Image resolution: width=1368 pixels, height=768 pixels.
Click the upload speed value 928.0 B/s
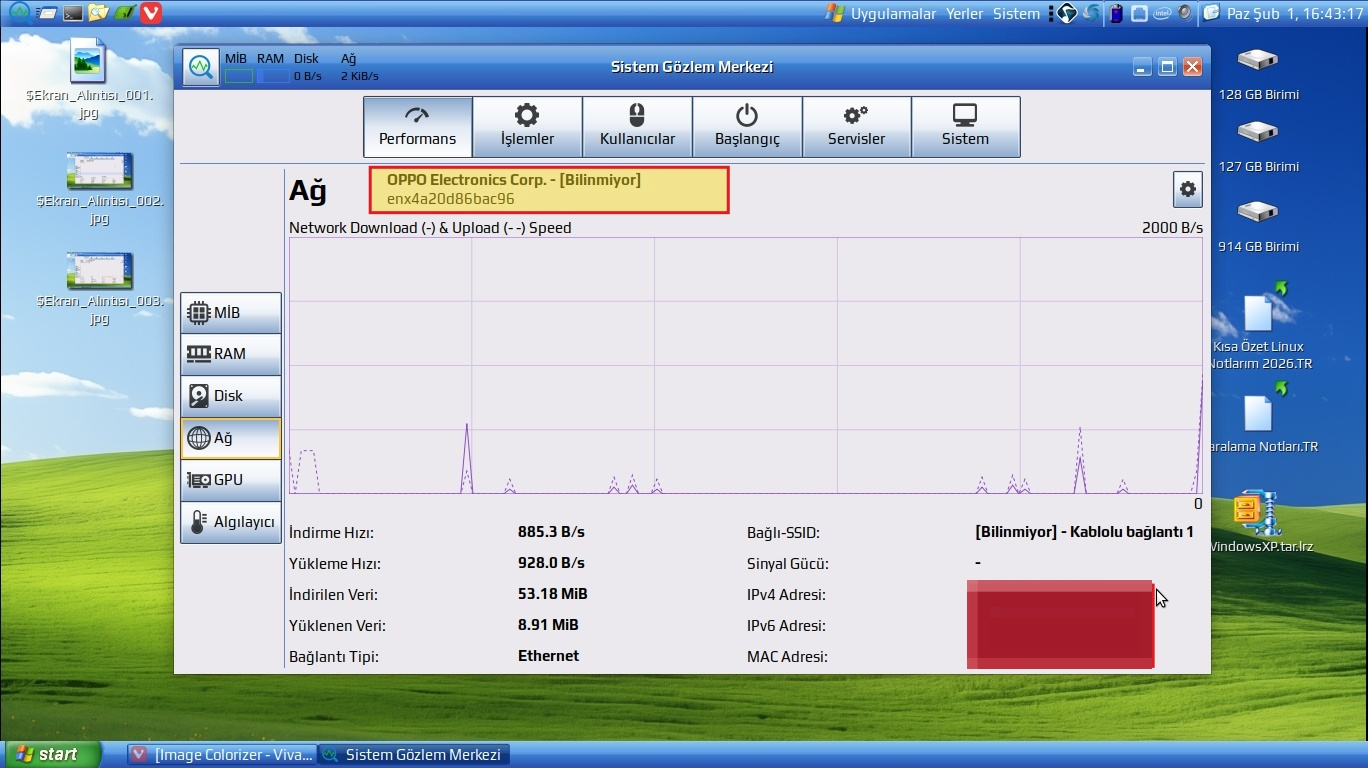point(551,563)
